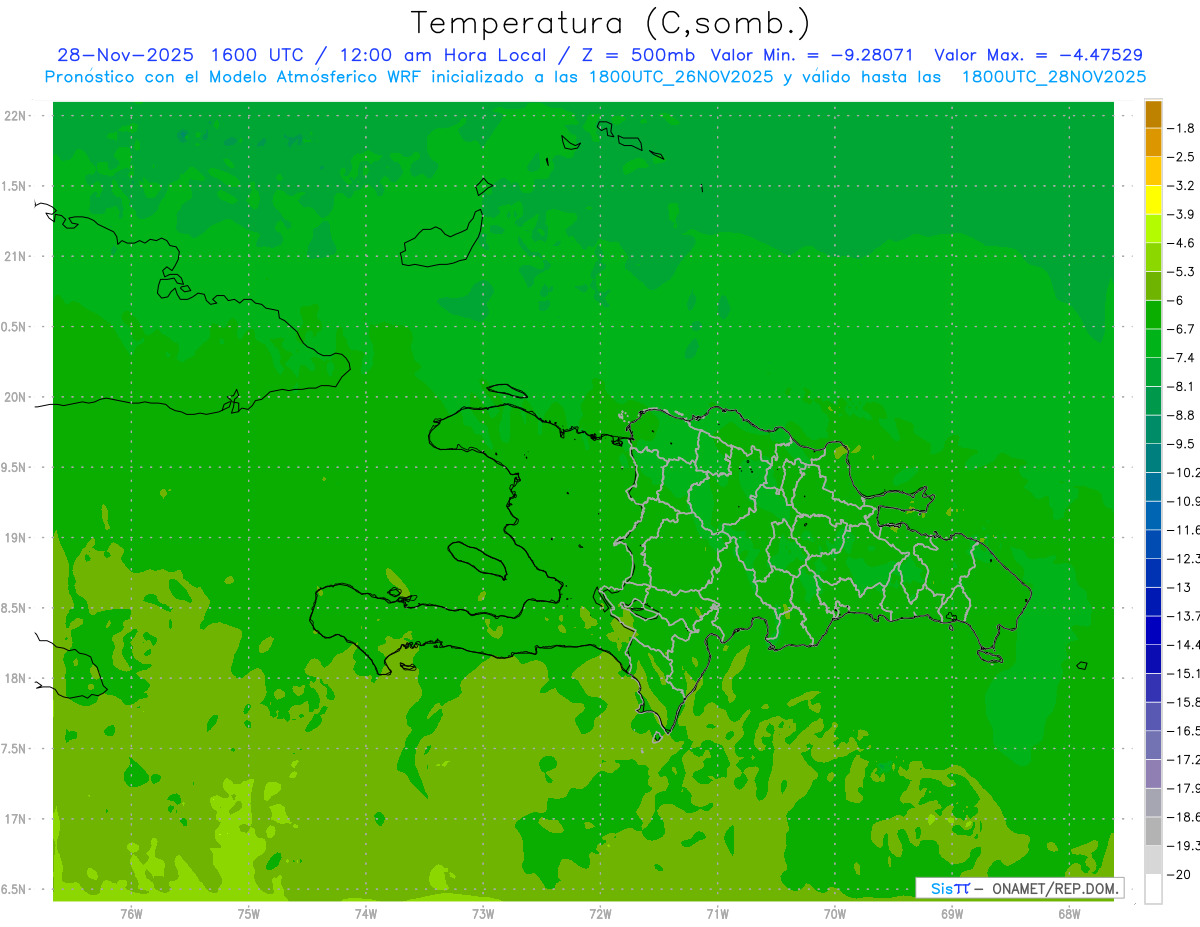Click the 18N latitude axis label
Screen dimensions: 1200x927
(15, 678)
